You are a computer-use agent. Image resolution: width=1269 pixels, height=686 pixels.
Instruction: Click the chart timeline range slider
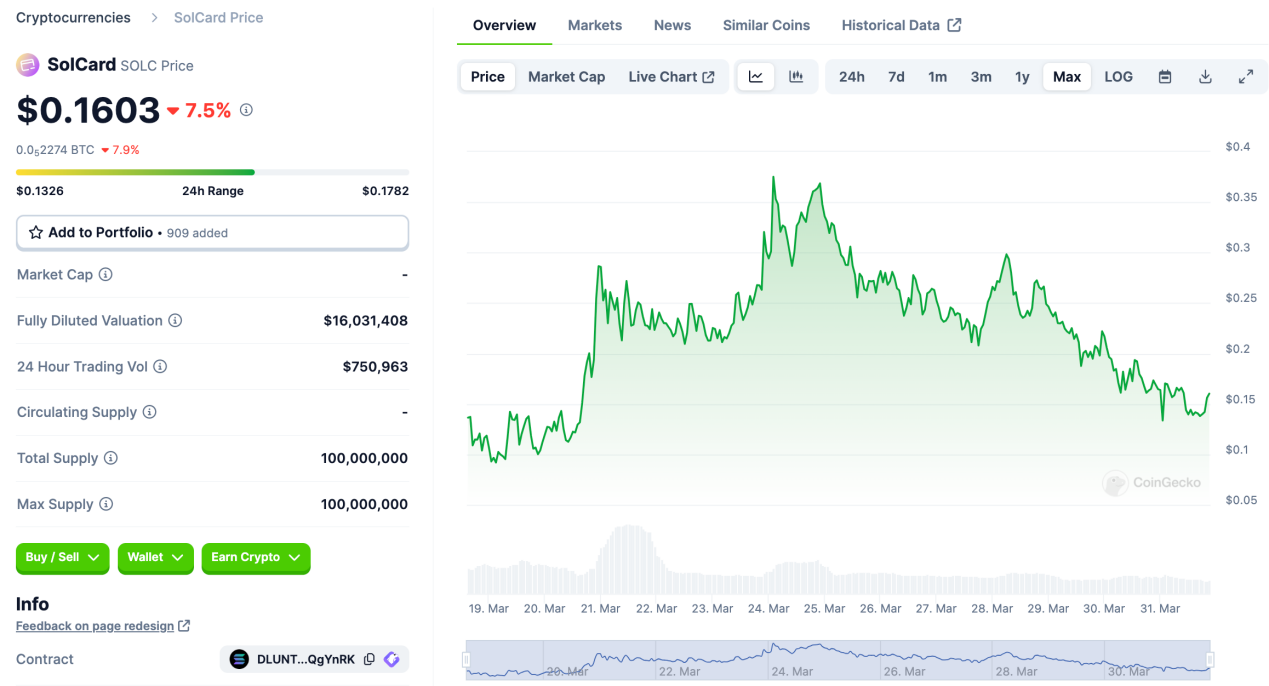pyautogui.click(x=840, y=660)
